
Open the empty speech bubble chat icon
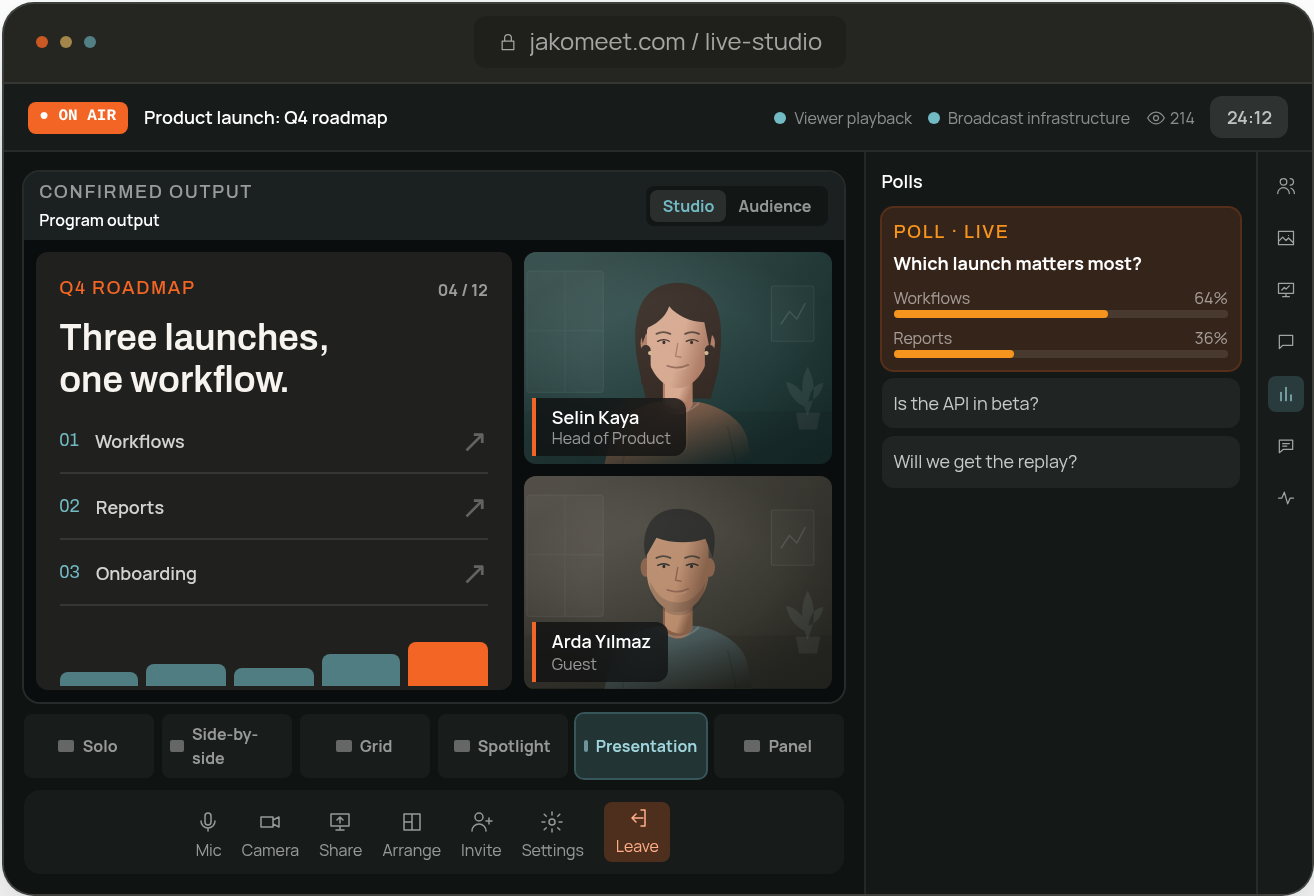click(x=1286, y=342)
